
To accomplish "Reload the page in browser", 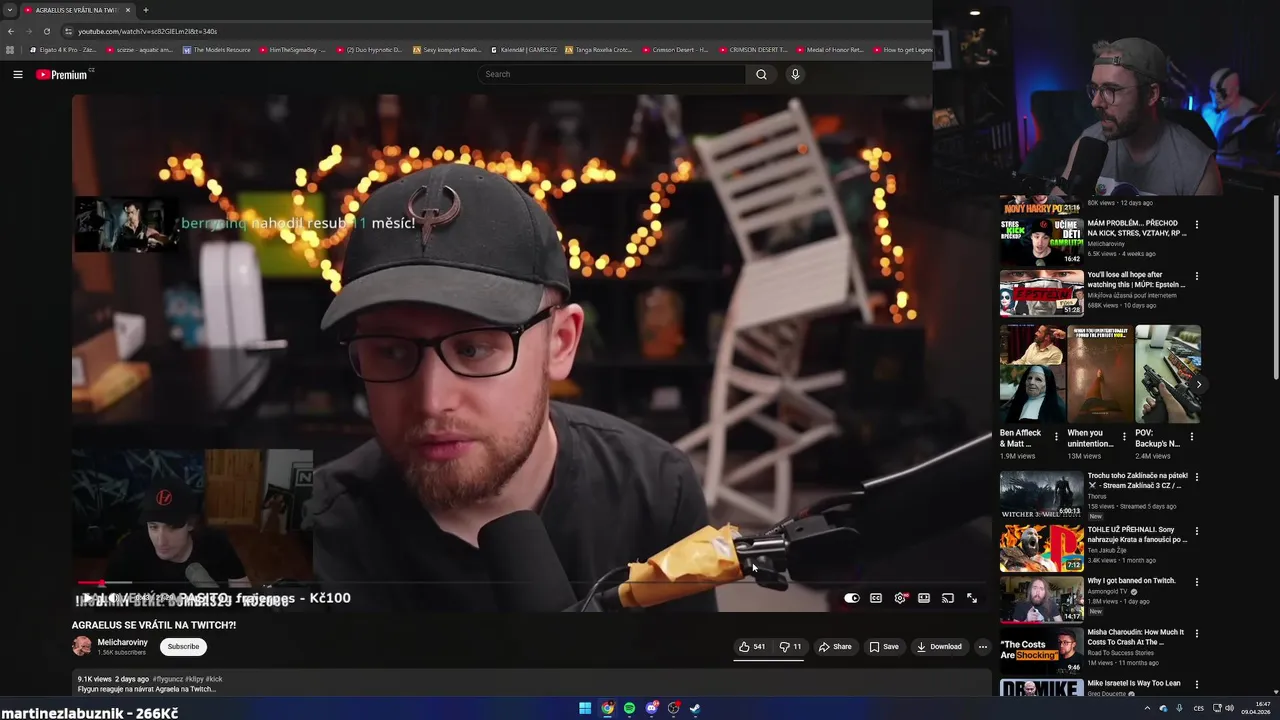I will (46, 31).
